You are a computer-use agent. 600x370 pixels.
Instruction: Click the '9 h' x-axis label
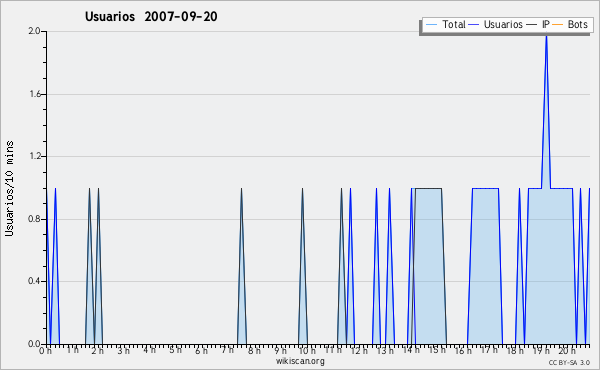tap(280, 350)
